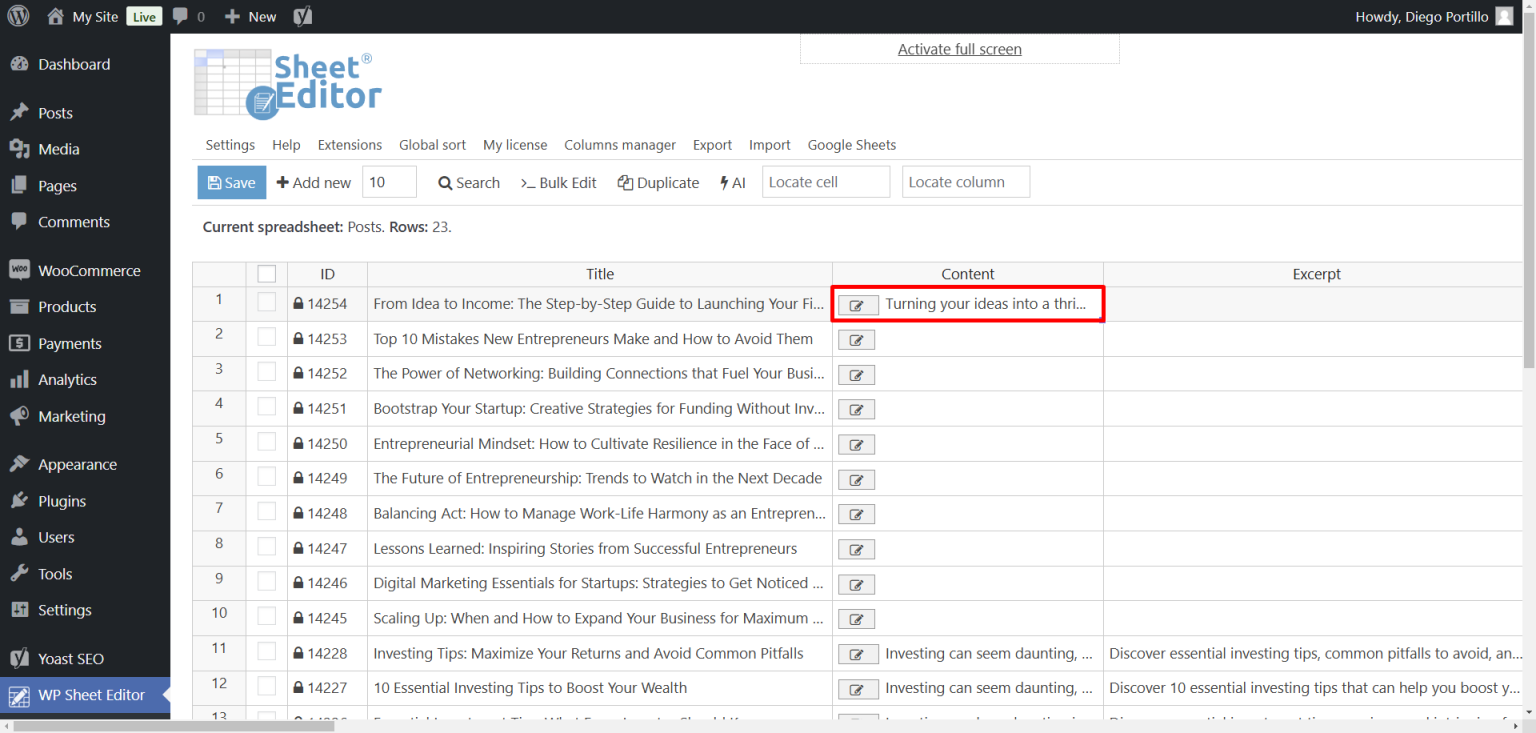
Task: Open the Columns manager menu
Action: 620,144
